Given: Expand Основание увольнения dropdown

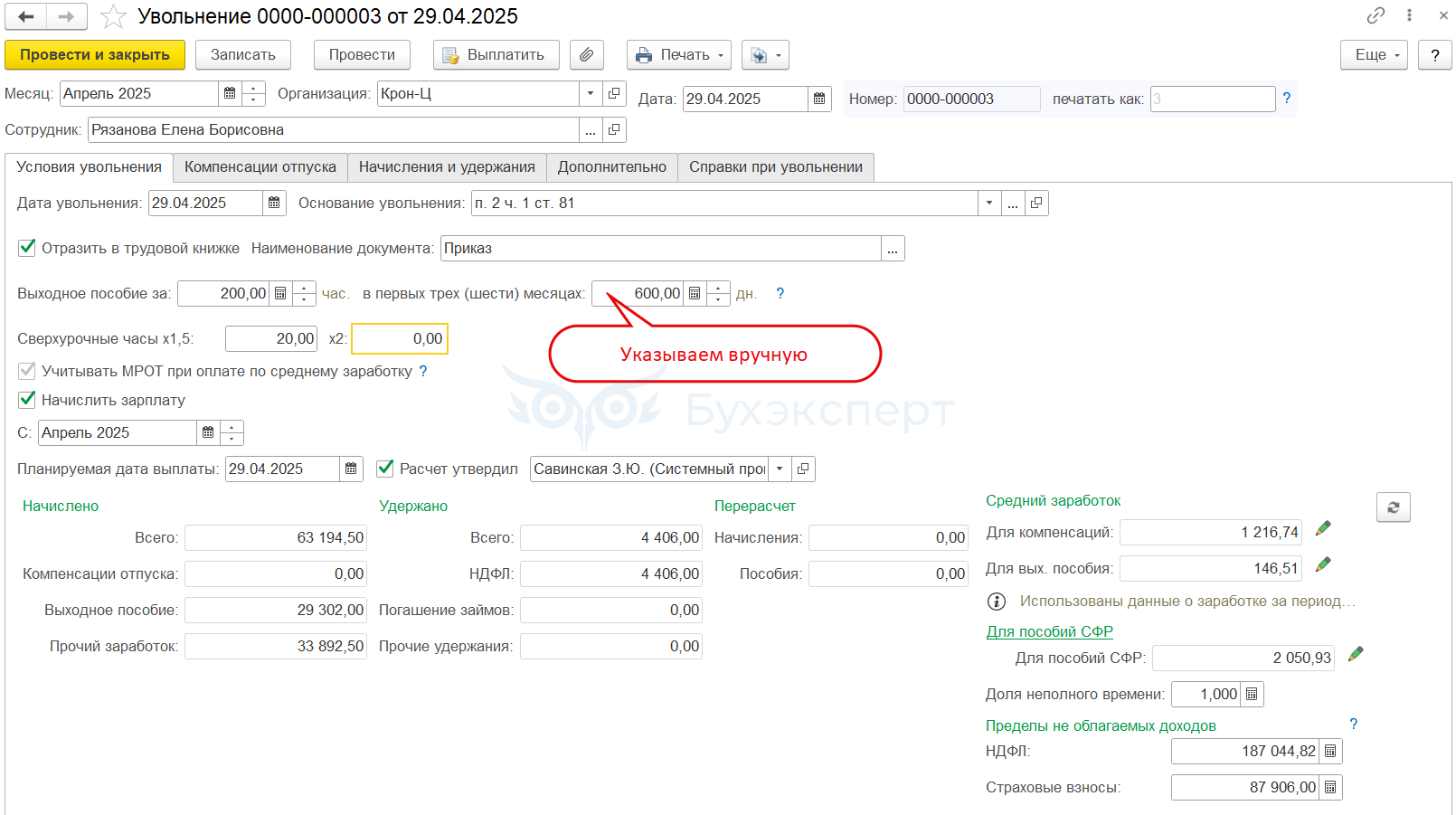Looking at the screenshot, I should (x=989, y=203).
